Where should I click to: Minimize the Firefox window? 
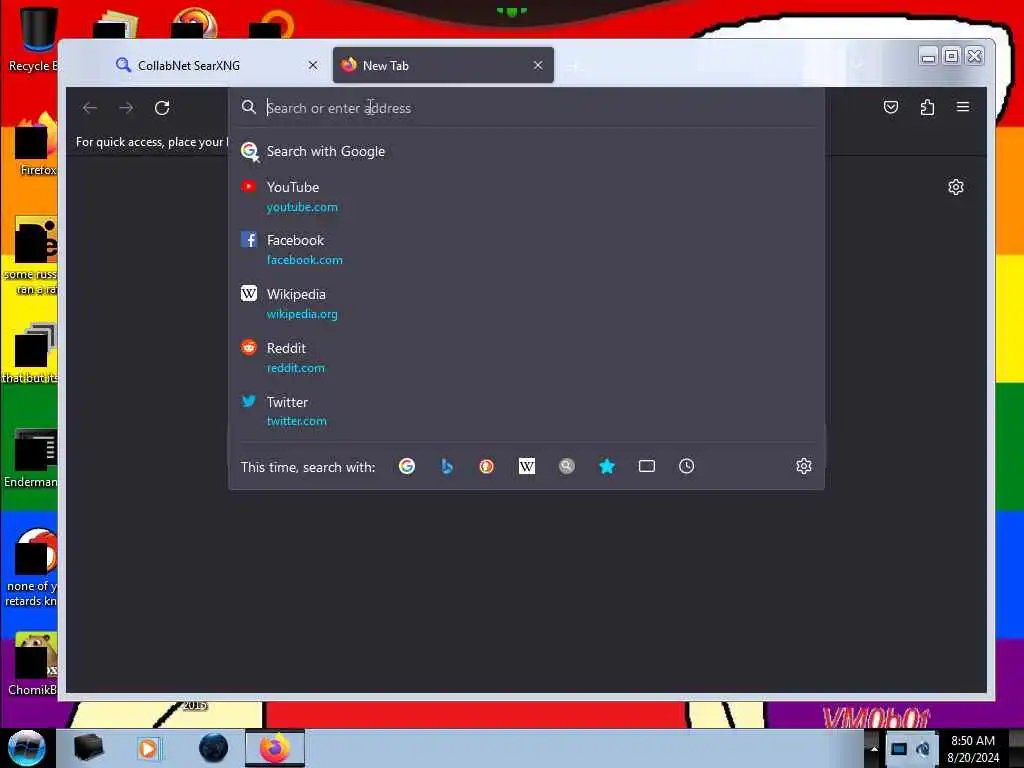[928, 56]
